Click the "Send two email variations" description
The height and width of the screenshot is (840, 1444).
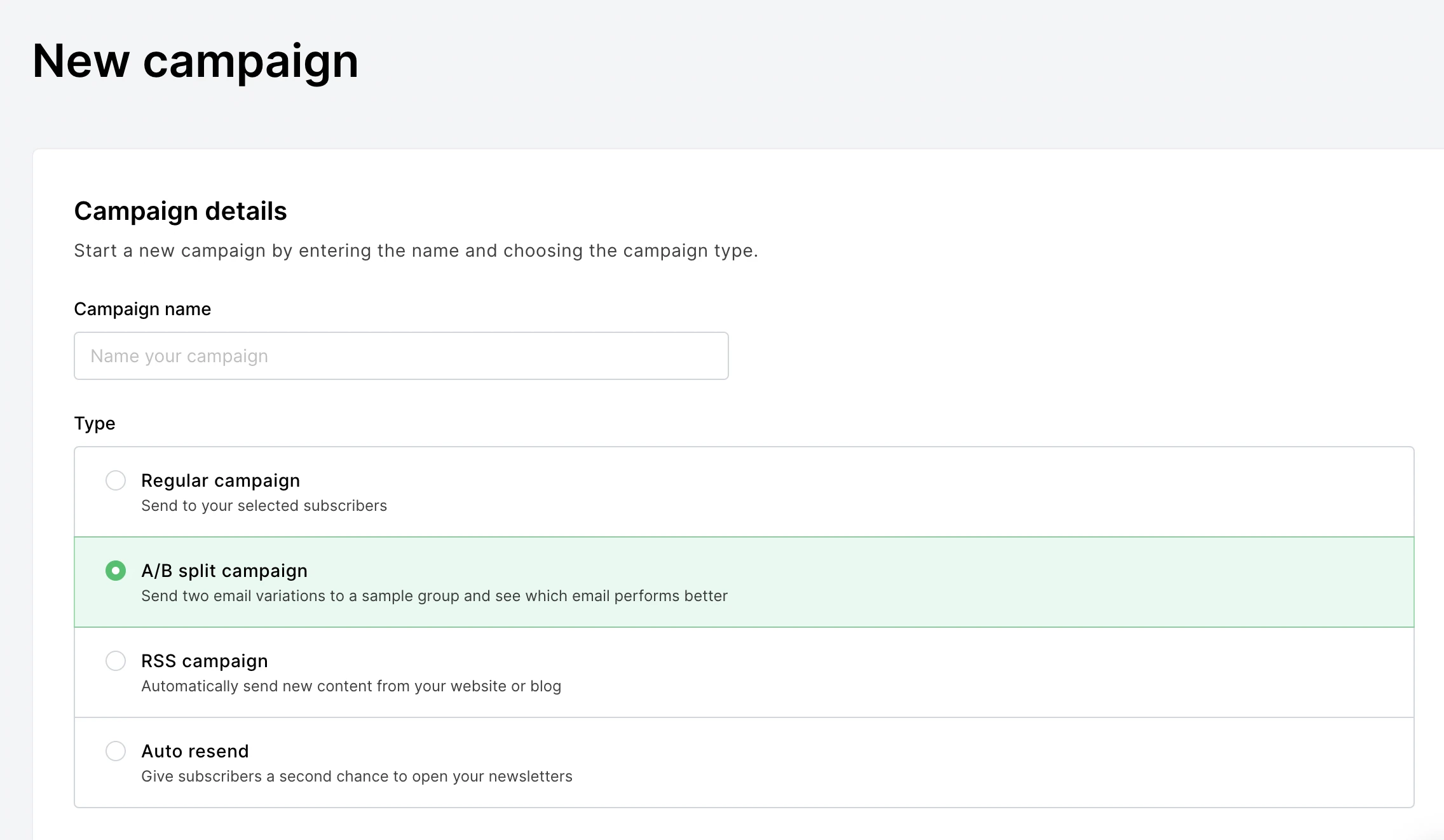pyautogui.click(x=434, y=596)
